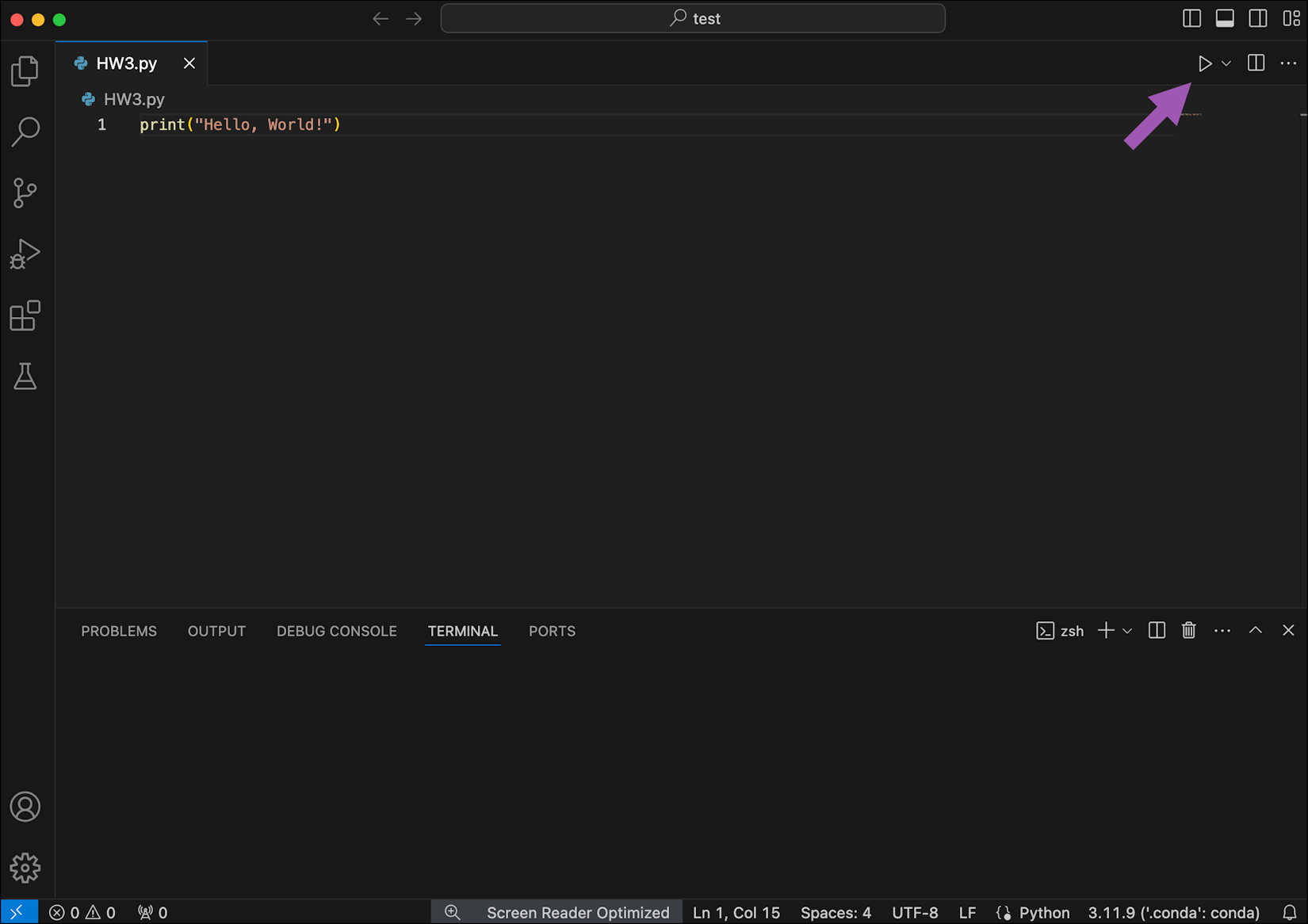The width and height of the screenshot is (1308, 924).
Task: Split the editor to the right
Action: coord(1255,63)
